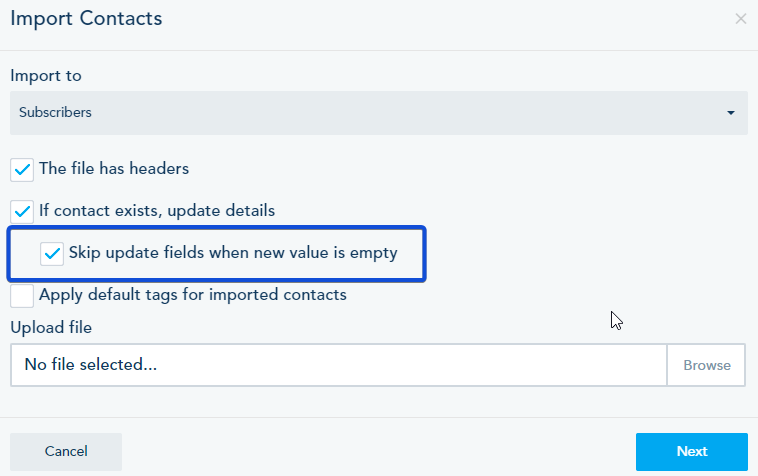Toggle the update details if contact exists checkbox
This screenshot has height=476, width=758.
22,211
